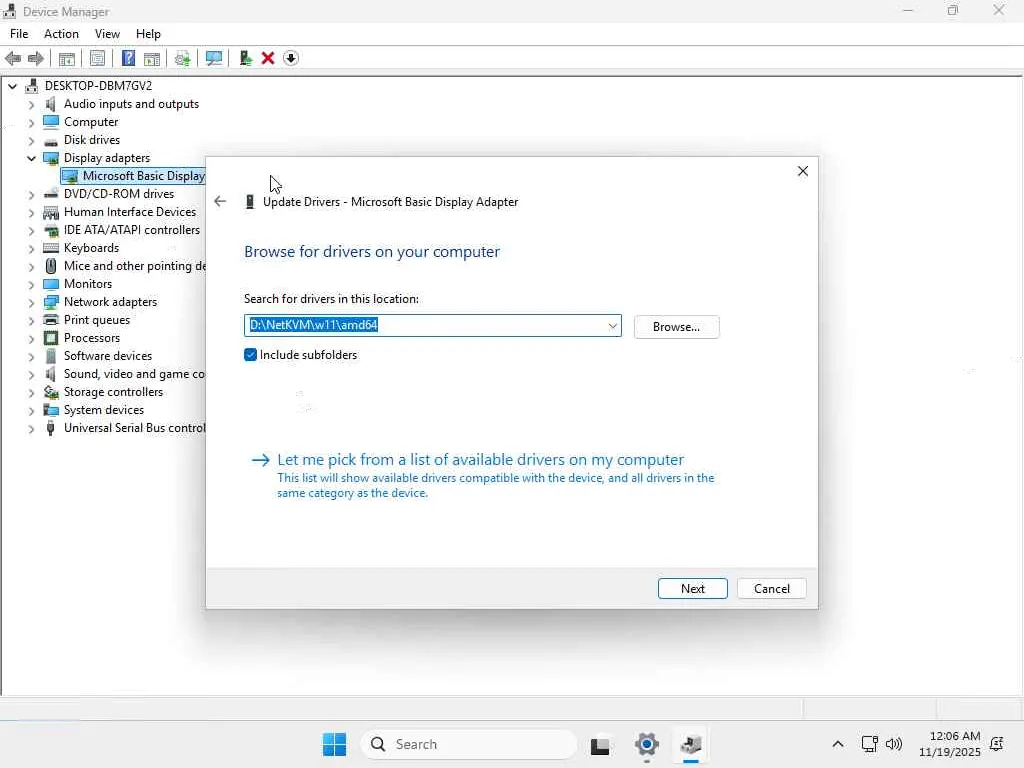Uncheck the Include subfolders checkbox
1024x768 pixels.
tap(250, 355)
